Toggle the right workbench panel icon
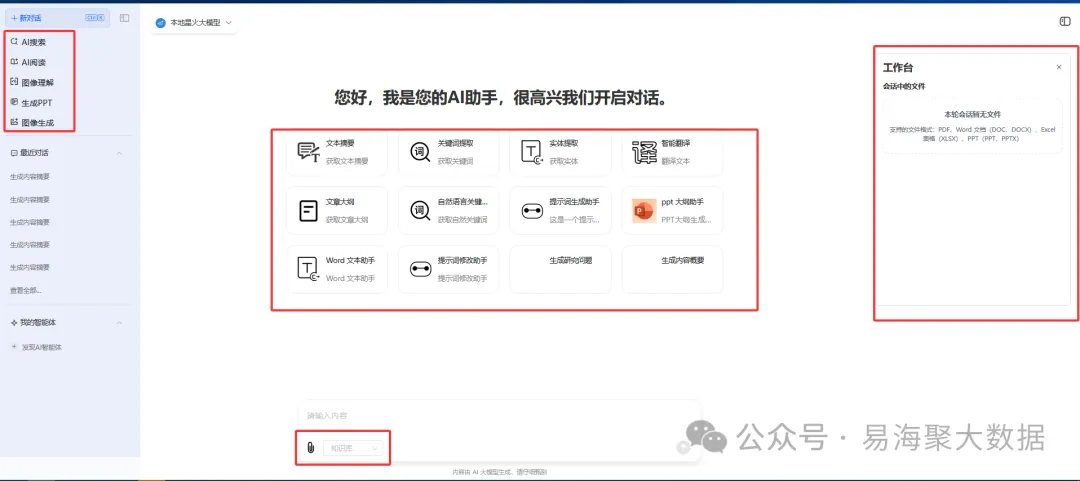1080x481 pixels. [1065, 21]
